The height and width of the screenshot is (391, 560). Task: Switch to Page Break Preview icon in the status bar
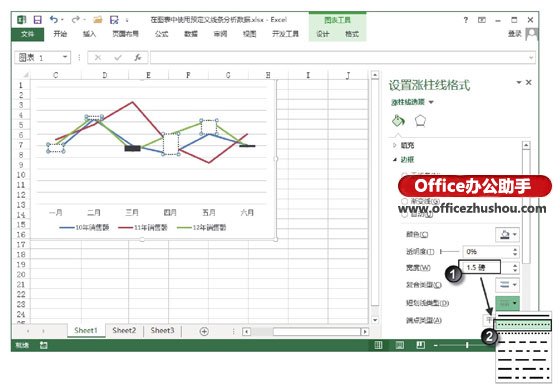[420, 345]
